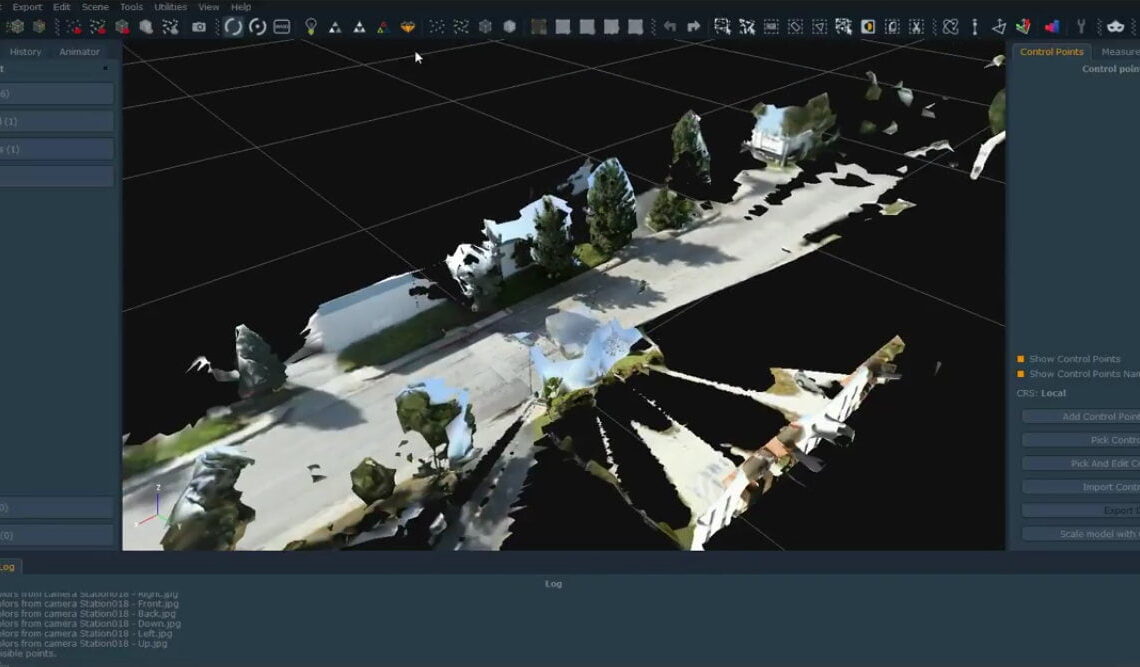Collapse the left panel section with arrow
The width and height of the screenshot is (1140, 667).
106,69
